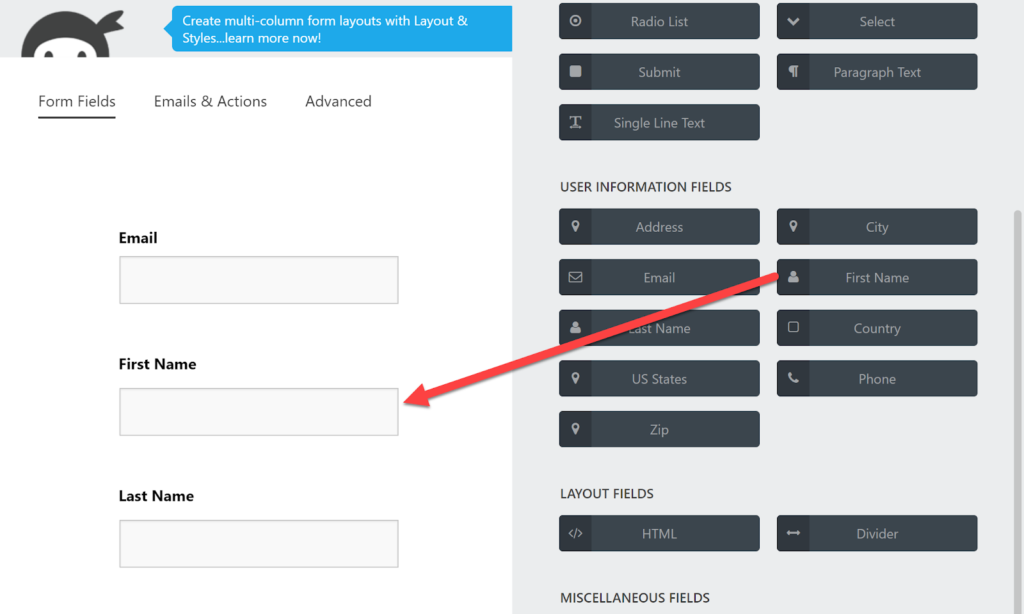Click the Email input box in the form
The width and height of the screenshot is (1024, 614).
point(259,280)
